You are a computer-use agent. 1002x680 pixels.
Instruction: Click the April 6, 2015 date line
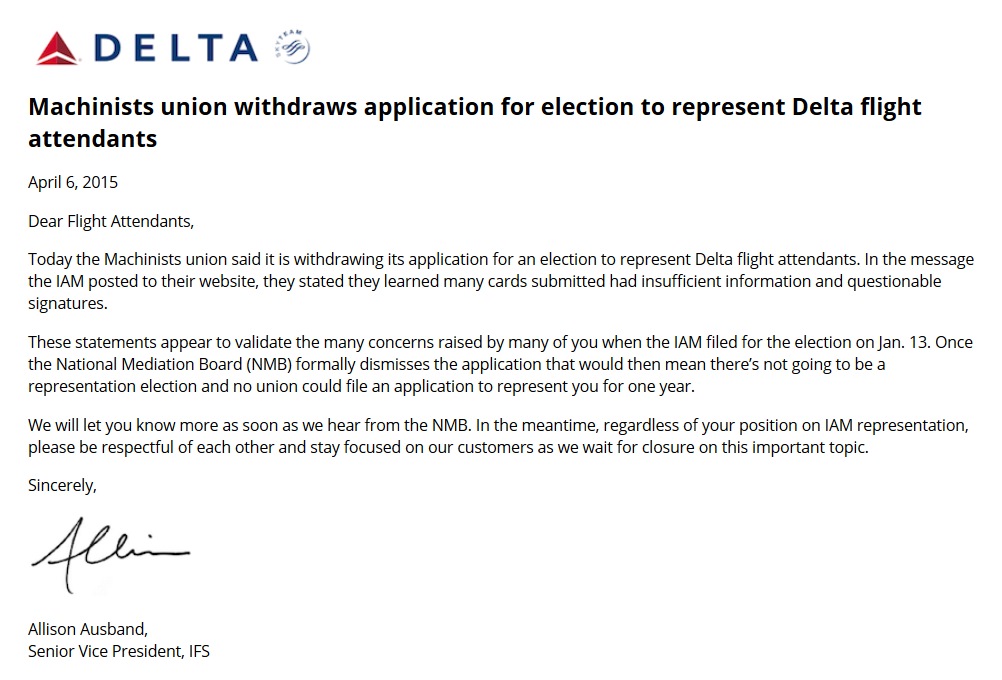(73, 182)
